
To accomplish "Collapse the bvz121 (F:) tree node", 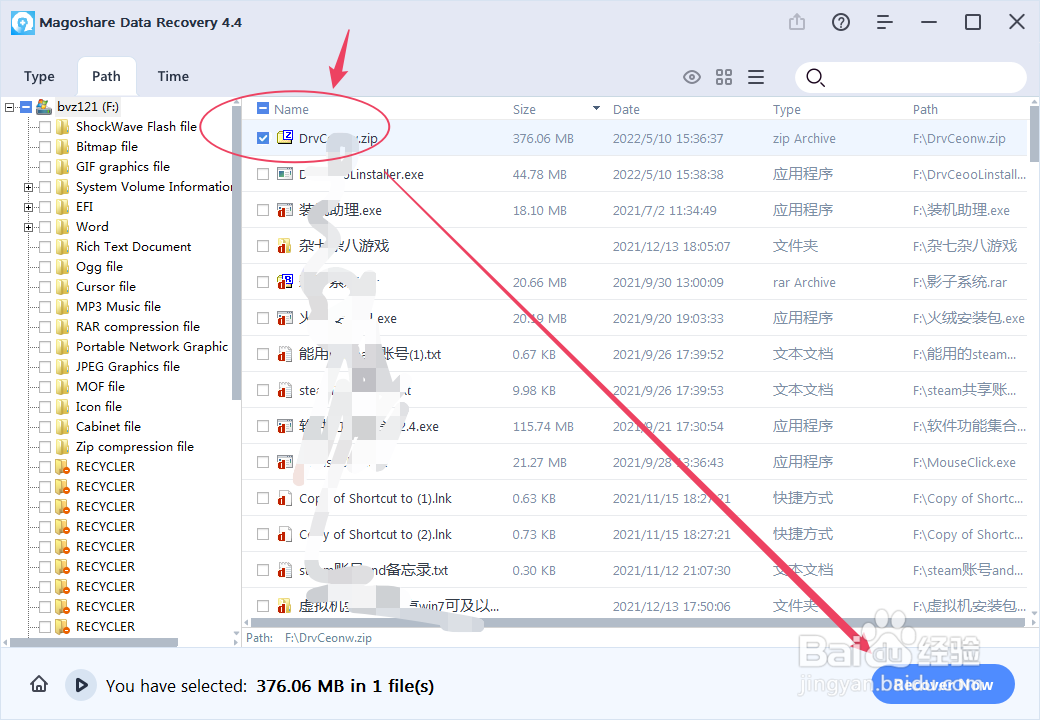I will pyautogui.click(x=9, y=107).
